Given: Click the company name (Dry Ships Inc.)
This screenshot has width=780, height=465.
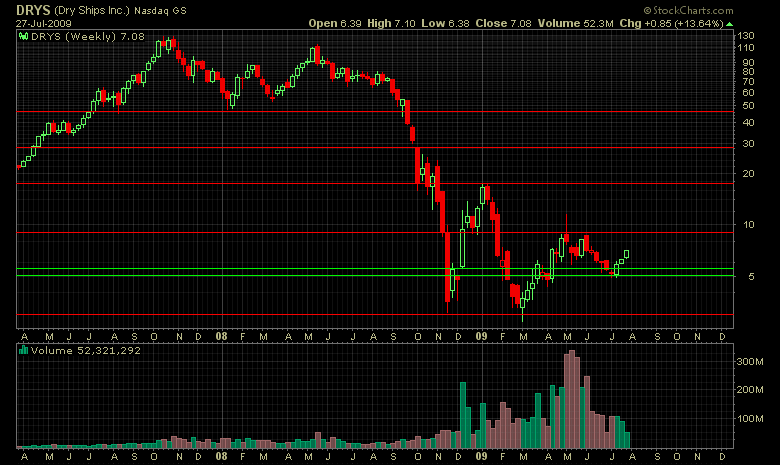Looking at the screenshot, I should pos(92,11).
